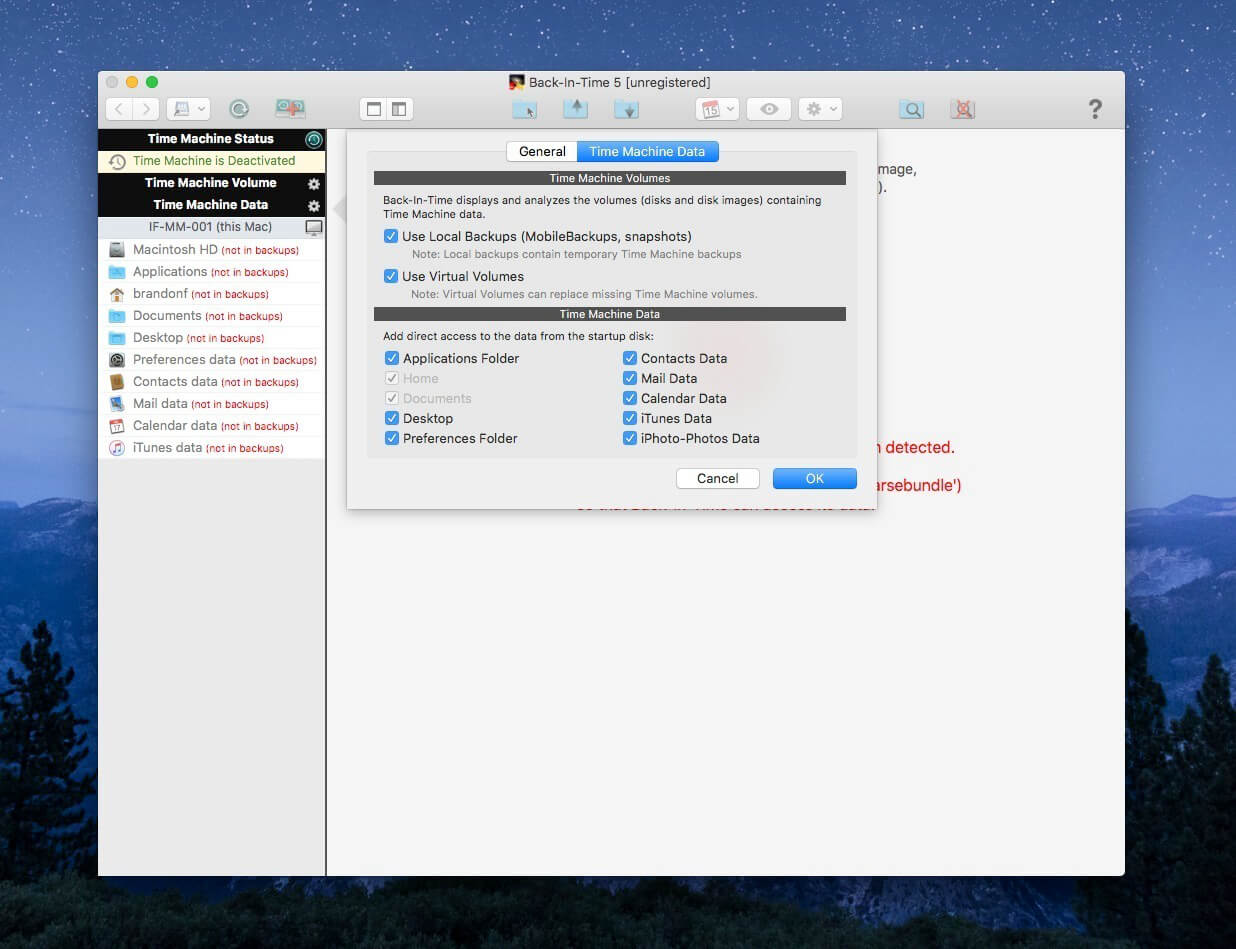
Task: Click the eye preview icon in toolbar
Action: click(x=769, y=109)
